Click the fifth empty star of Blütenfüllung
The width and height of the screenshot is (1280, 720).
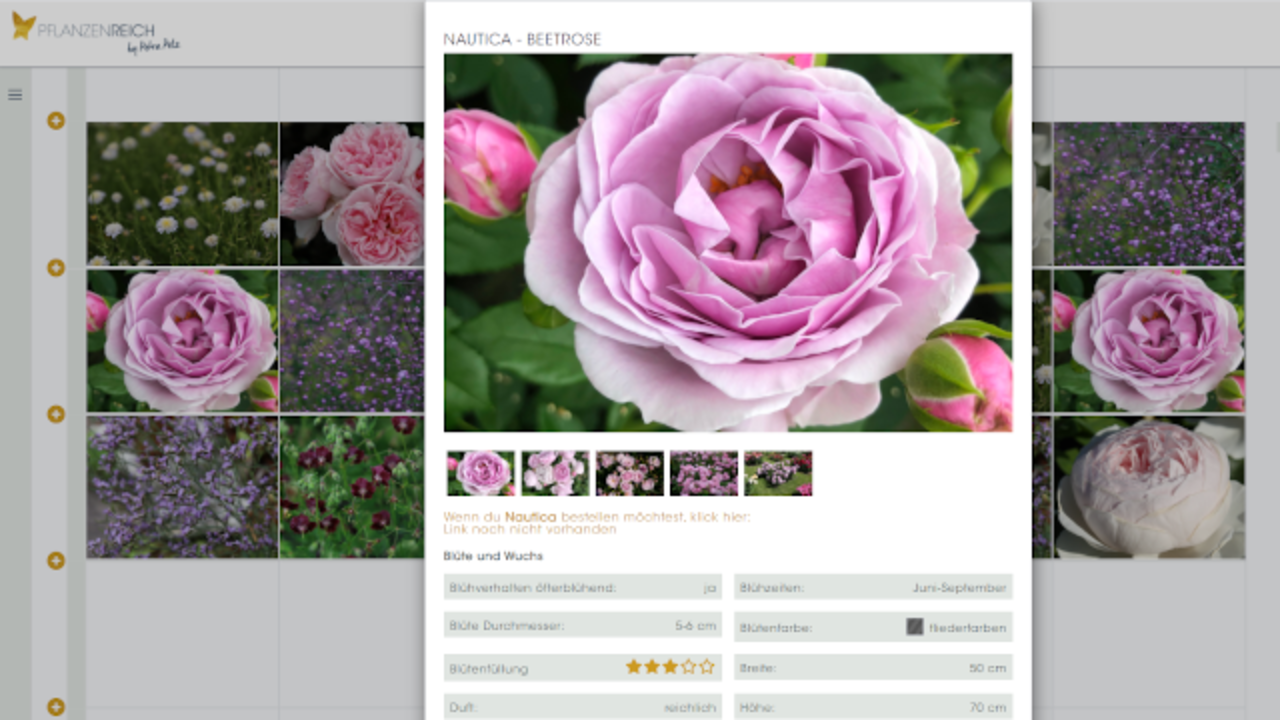tap(707, 666)
